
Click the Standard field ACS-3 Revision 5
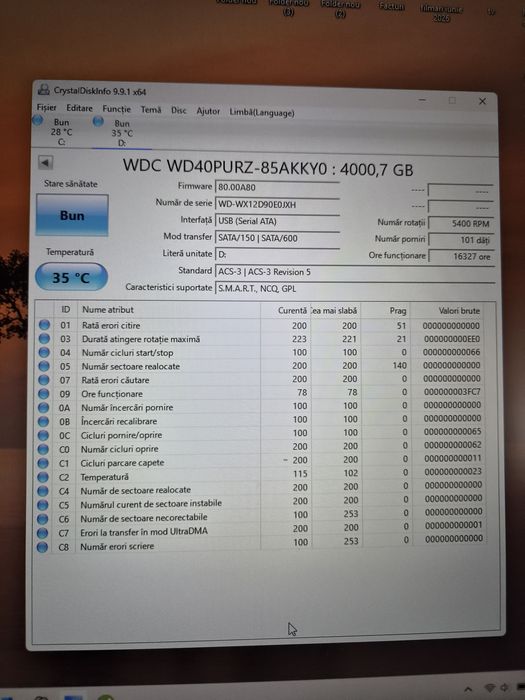click(x=355, y=271)
